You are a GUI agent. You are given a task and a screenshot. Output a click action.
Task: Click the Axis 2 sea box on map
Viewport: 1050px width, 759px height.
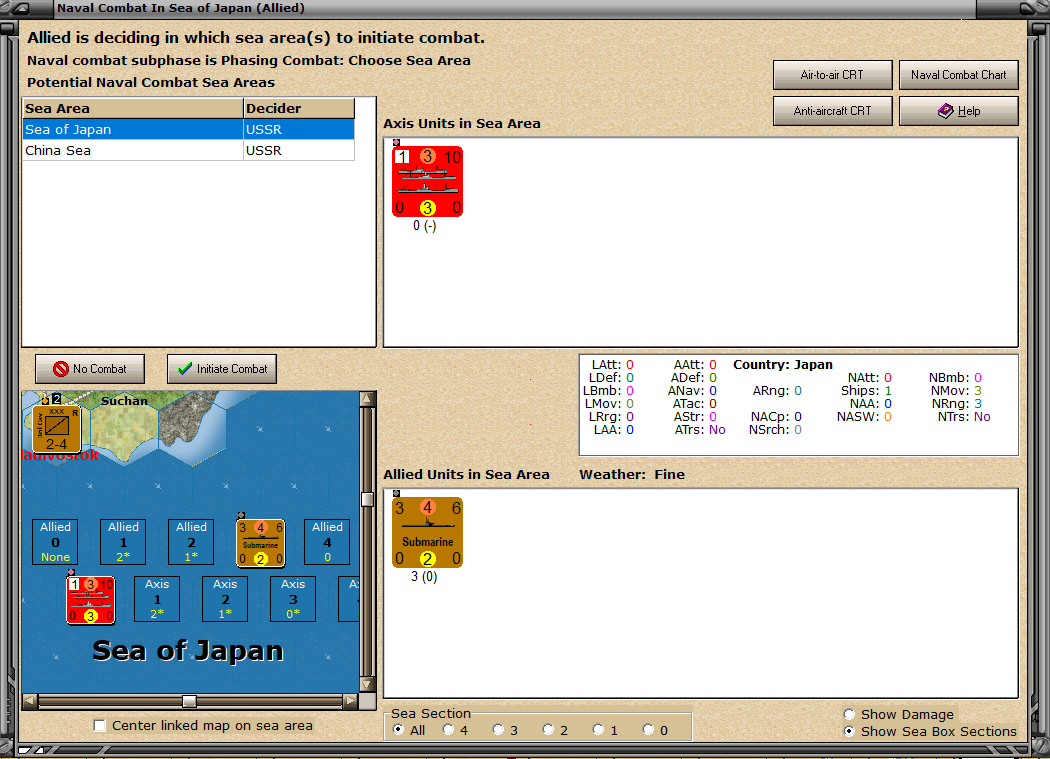coord(225,599)
